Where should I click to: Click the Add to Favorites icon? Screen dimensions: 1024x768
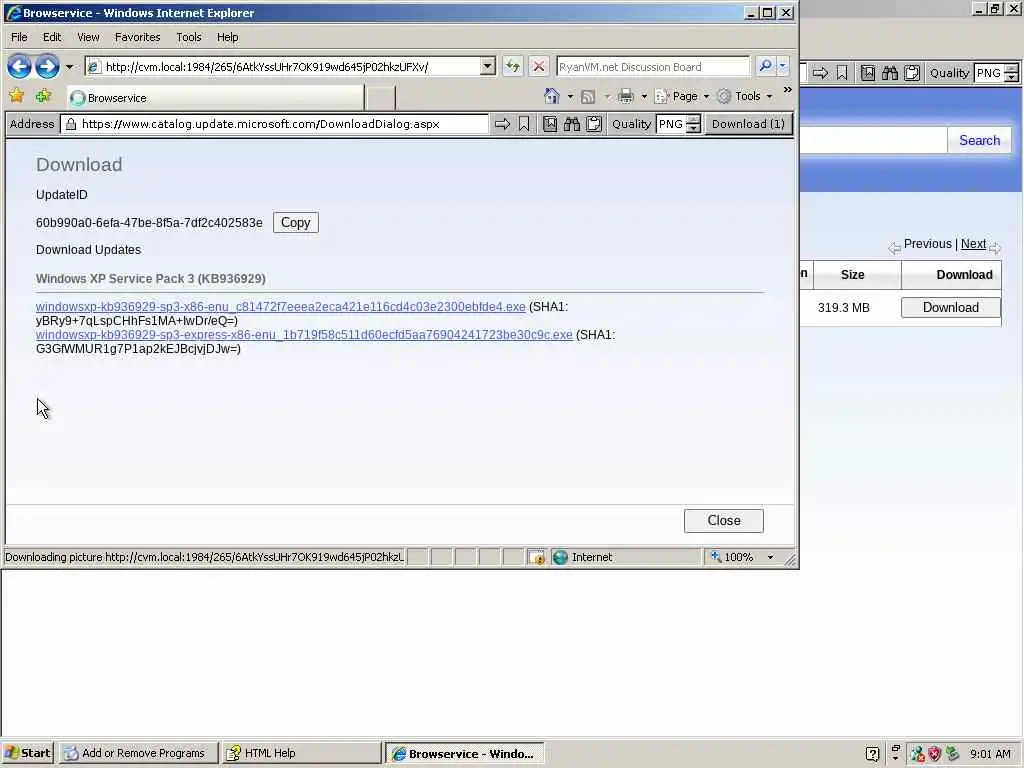[x=44, y=97]
